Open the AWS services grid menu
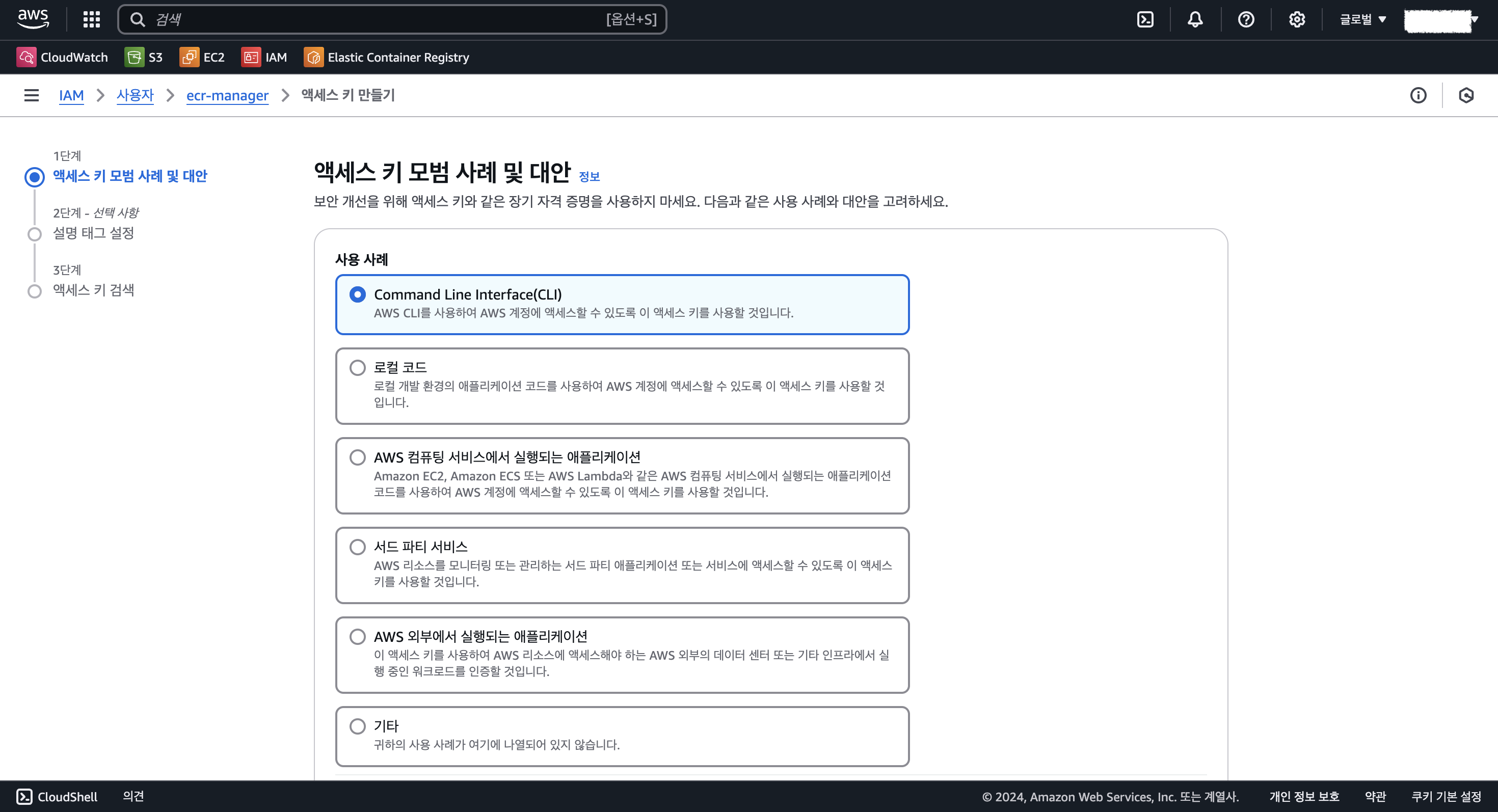Screen dimensions: 1498x812 point(91,19)
